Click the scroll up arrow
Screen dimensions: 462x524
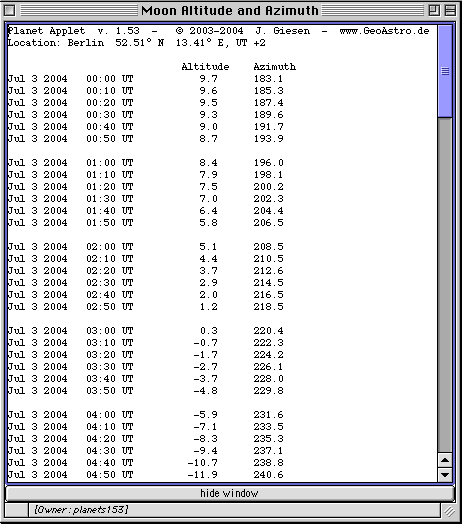point(445,461)
